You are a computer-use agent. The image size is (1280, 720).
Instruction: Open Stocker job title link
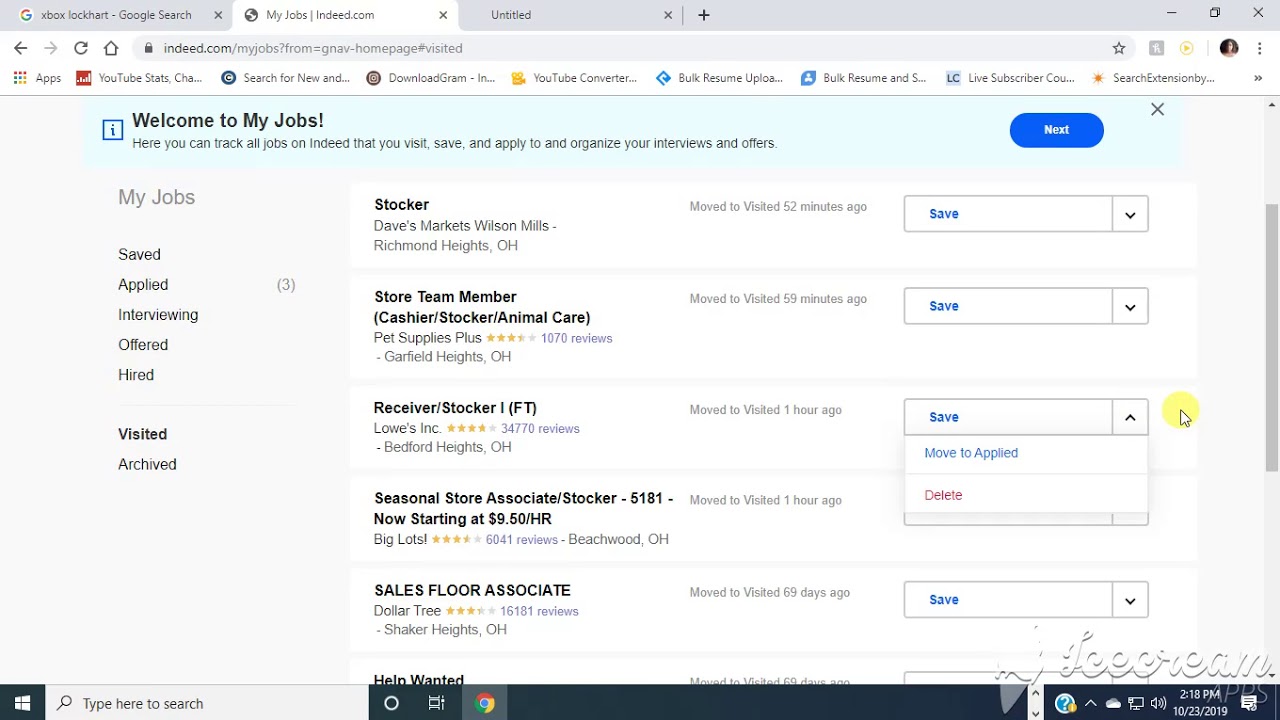tap(401, 205)
